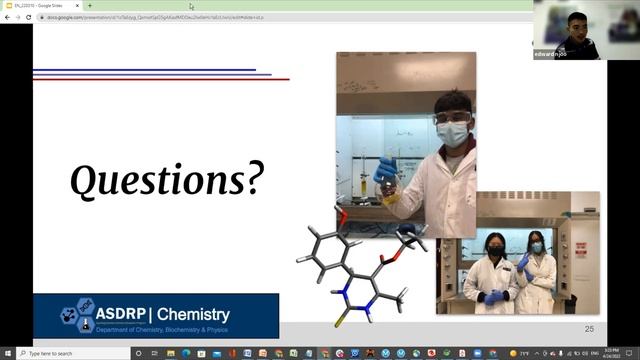
Task: Open the Windows Start menu
Action: coord(7,353)
